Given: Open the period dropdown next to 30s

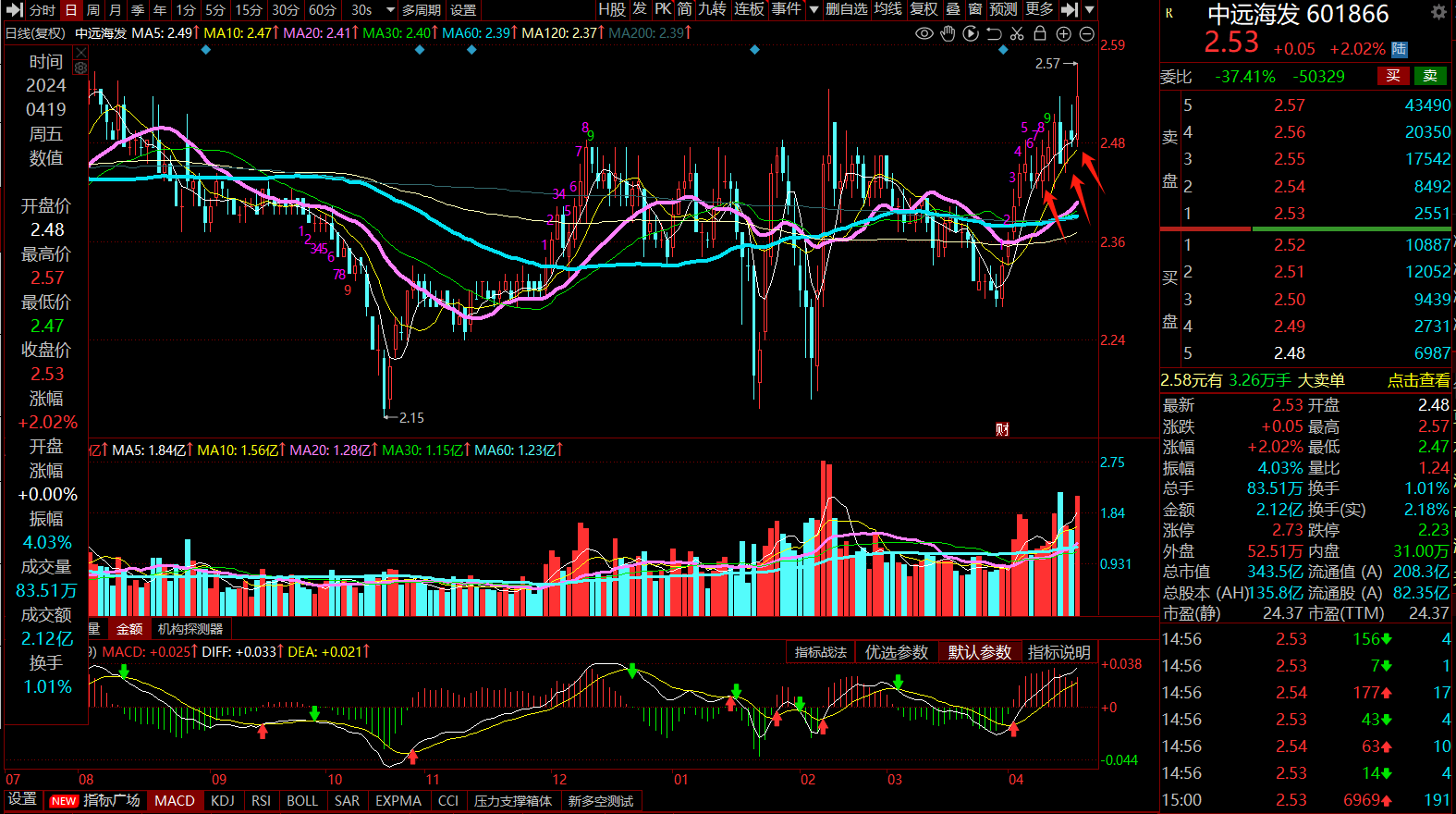Looking at the screenshot, I should pyautogui.click(x=390, y=10).
